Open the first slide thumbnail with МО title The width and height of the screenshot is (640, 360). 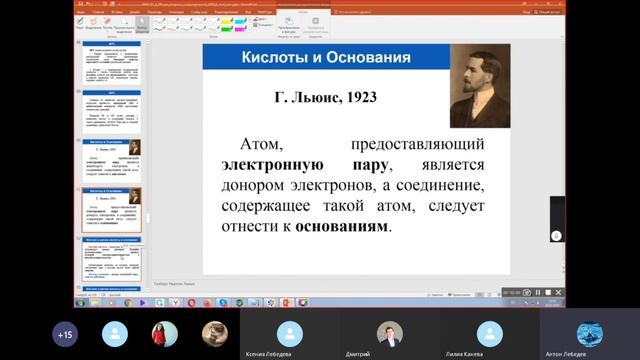[112, 63]
